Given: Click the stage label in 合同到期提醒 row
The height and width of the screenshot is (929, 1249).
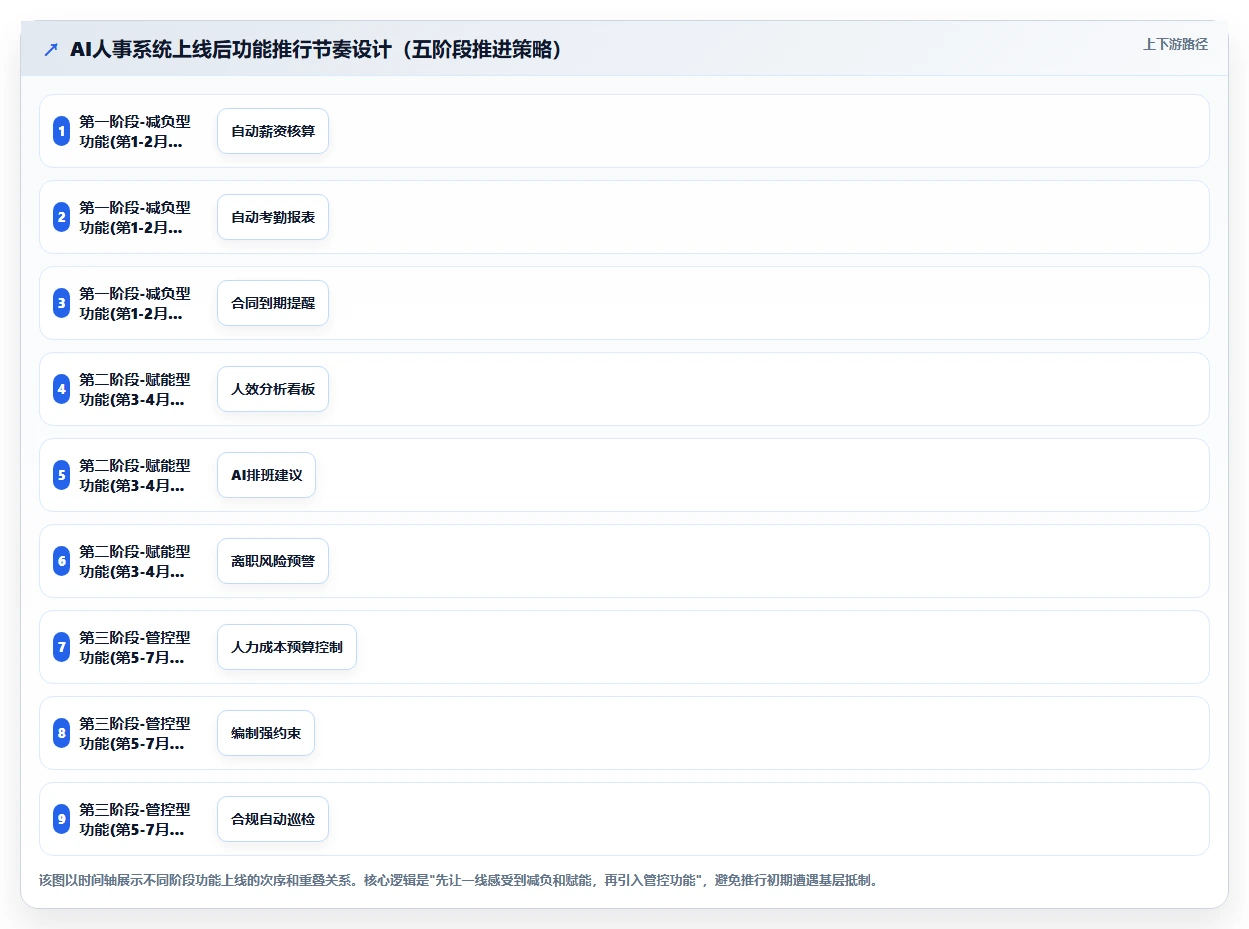Looking at the screenshot, I should pos(135,303).
